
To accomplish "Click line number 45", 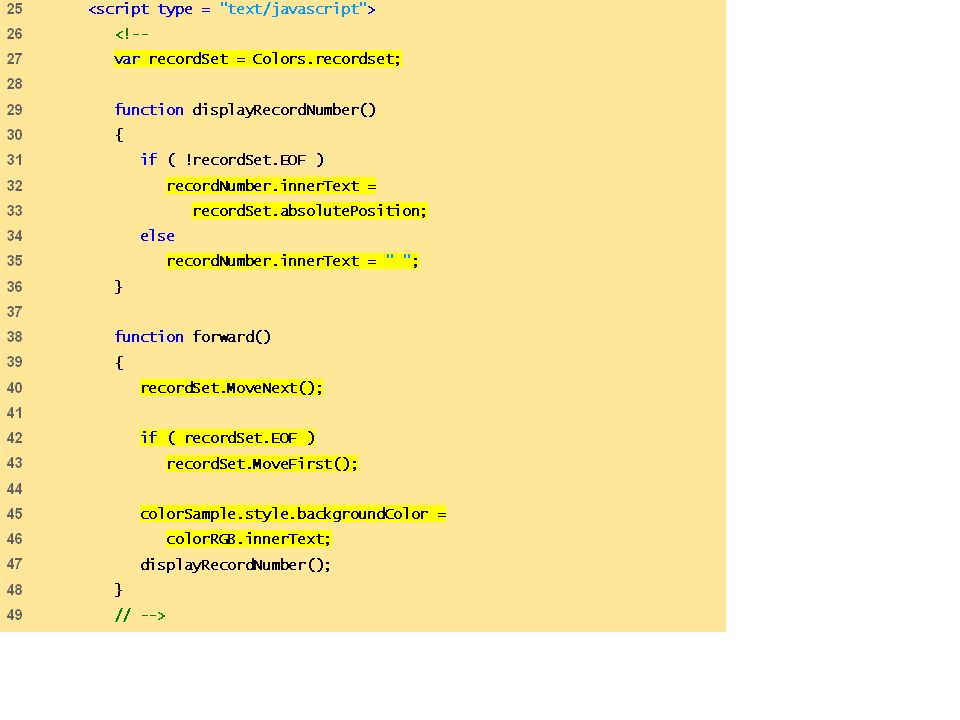I will (14, 514).
